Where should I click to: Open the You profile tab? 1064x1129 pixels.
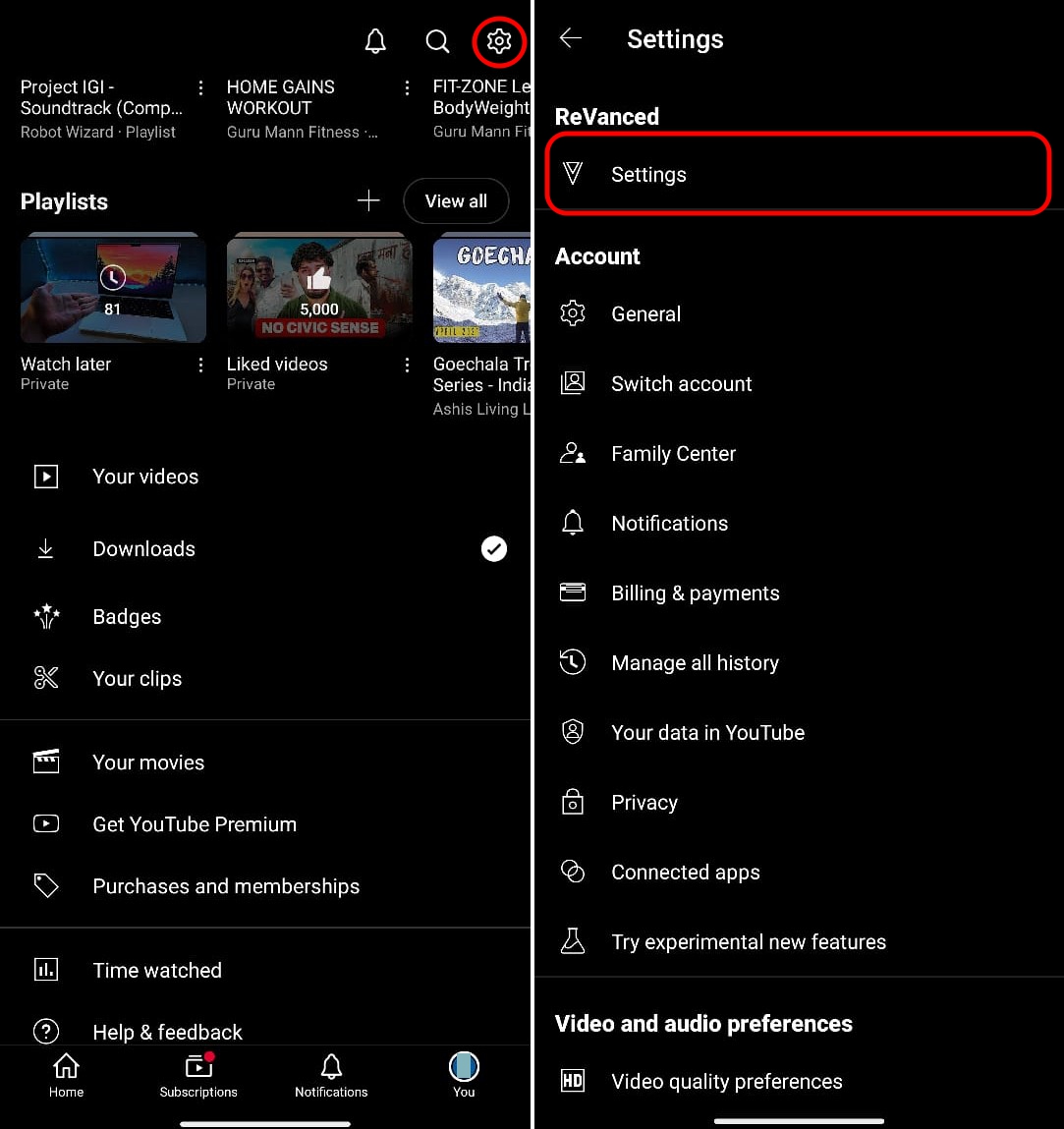464,1075
